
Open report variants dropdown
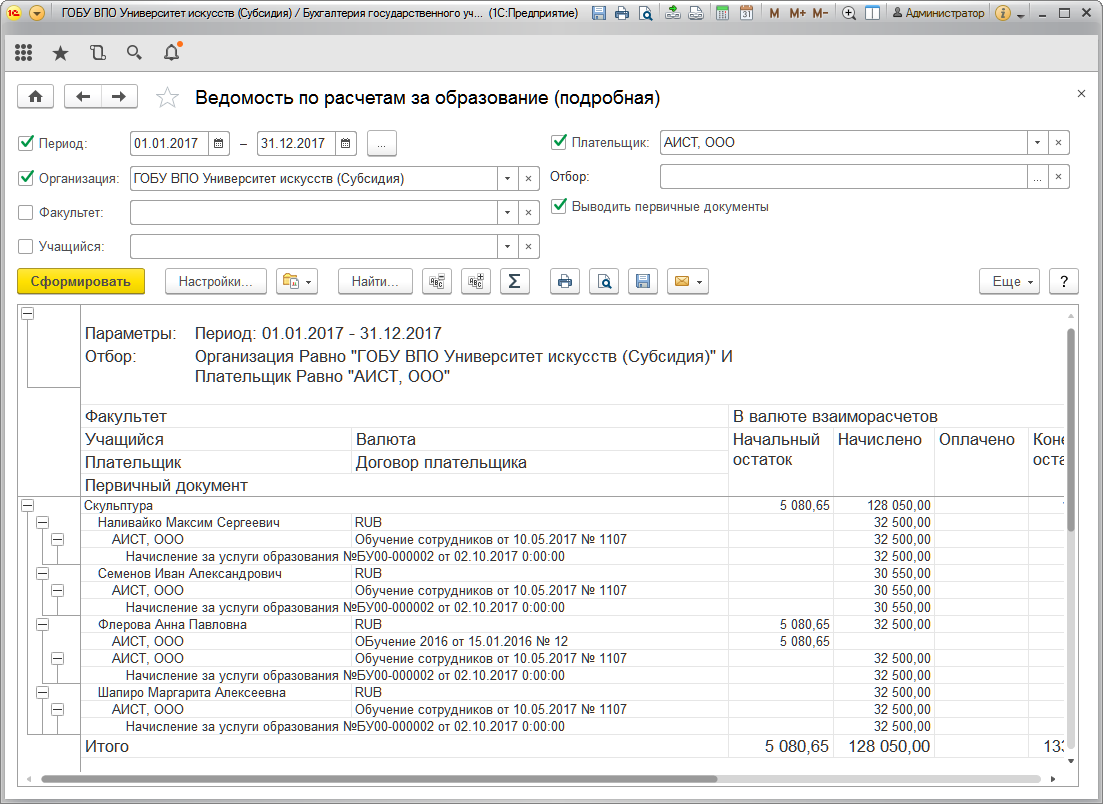click(298, 281)
